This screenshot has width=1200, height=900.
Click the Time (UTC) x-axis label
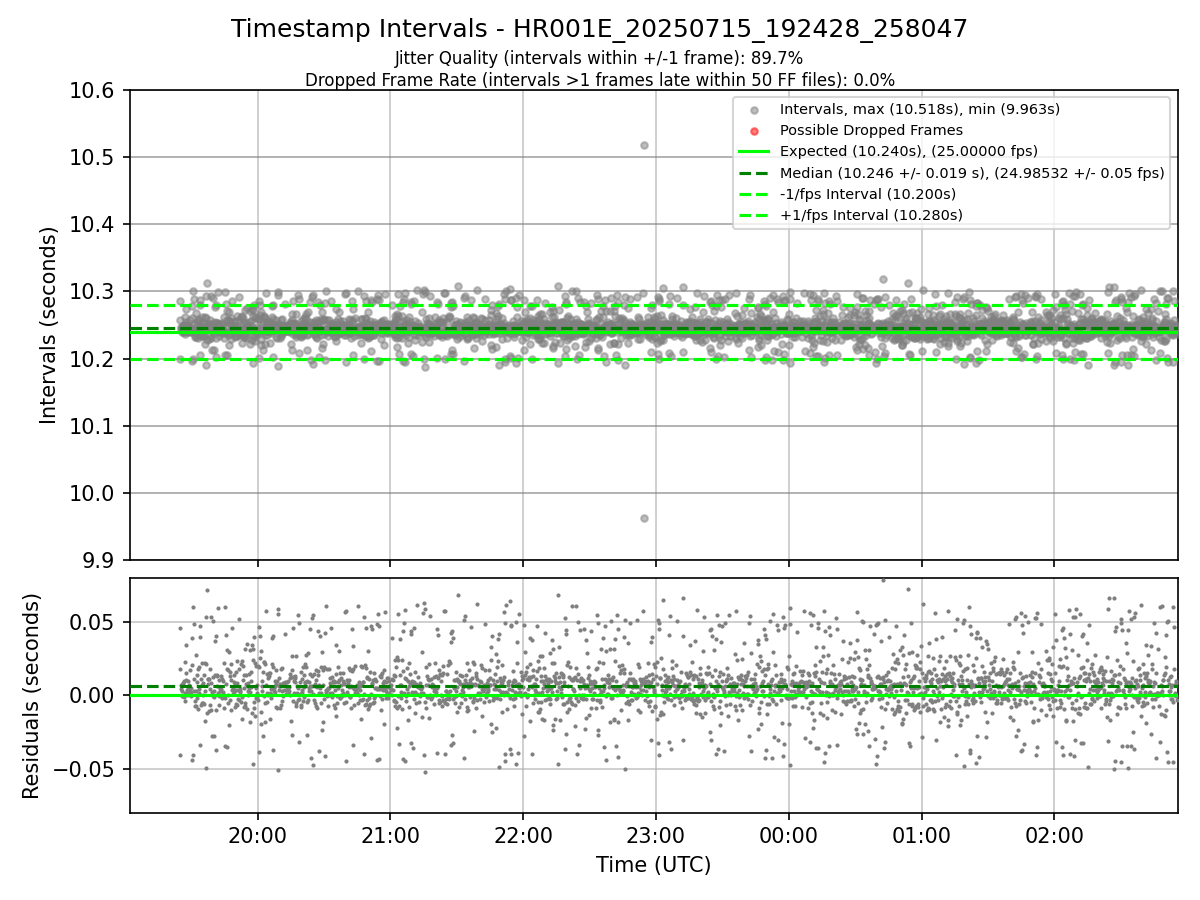(x=653, y=865)
